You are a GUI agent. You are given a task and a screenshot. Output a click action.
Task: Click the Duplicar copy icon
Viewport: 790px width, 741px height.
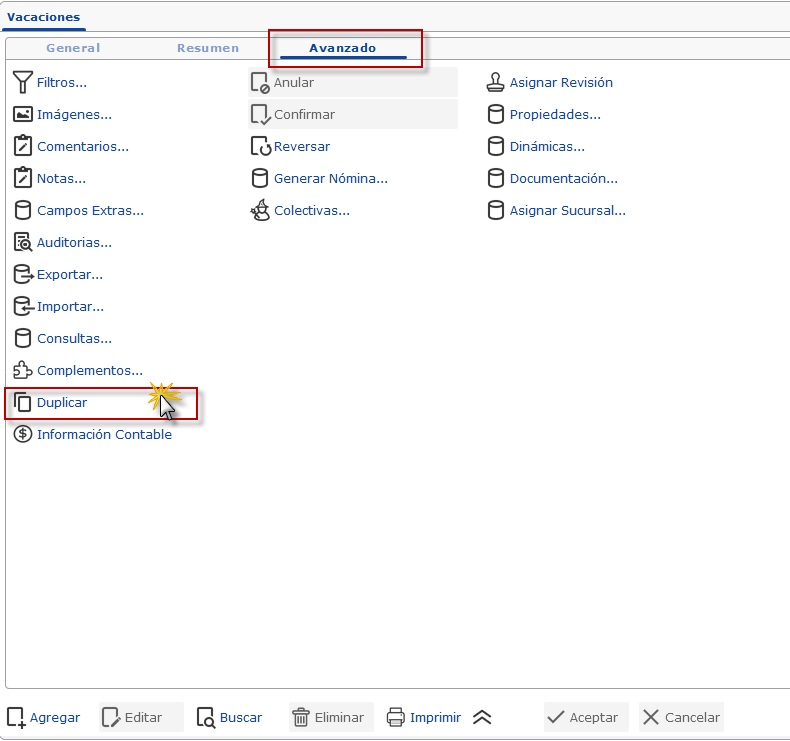(23, 402)
